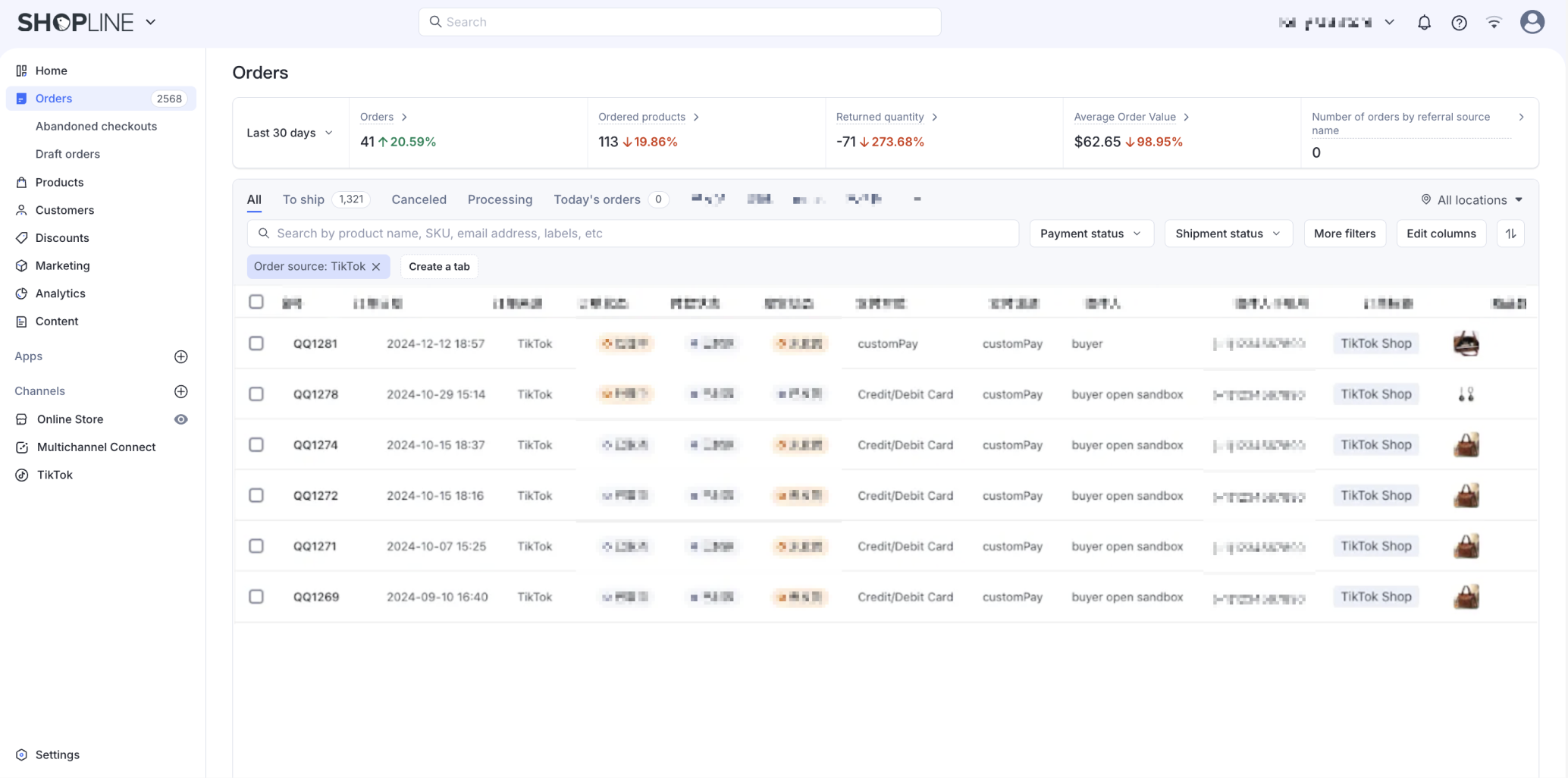Open the All locations dropdown
1568x778 pixels.
click(1472, 200)
